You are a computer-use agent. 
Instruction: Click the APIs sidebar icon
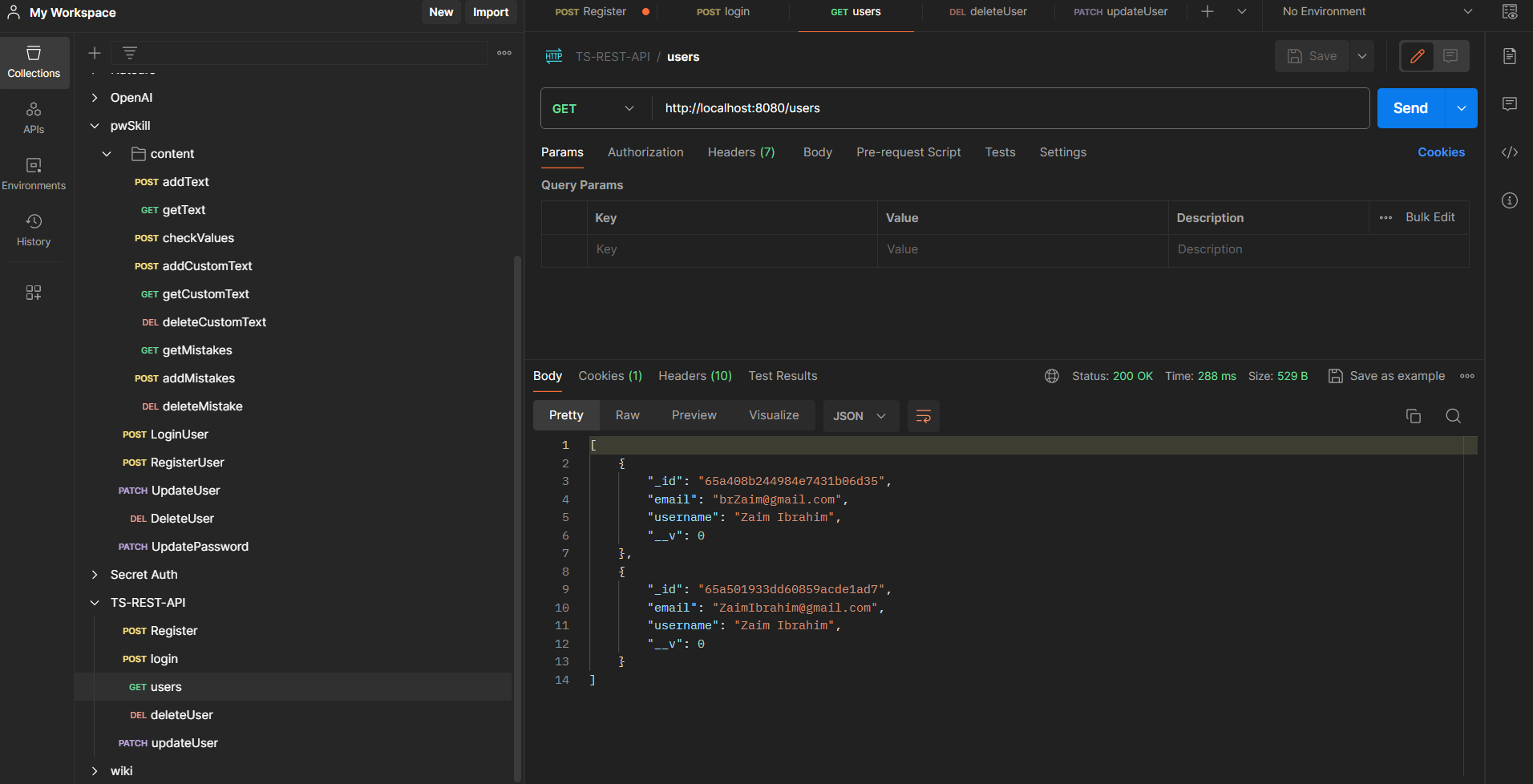pyautogui.click(x=34, y=118)
